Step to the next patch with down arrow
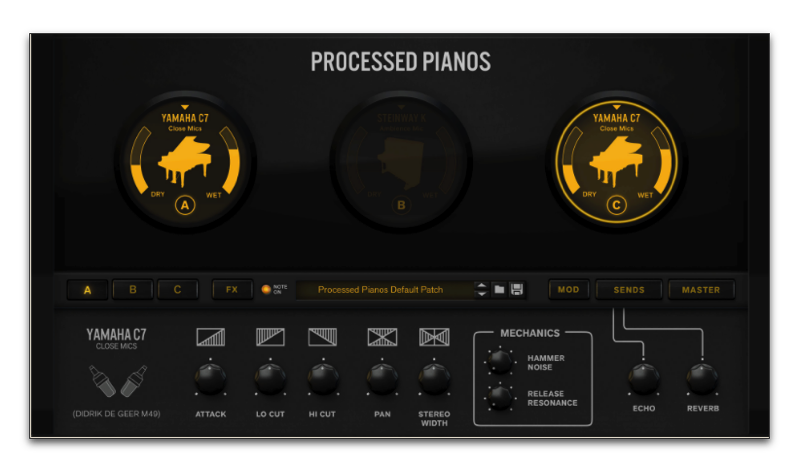This screenshot has height=470, width=800. click(x=481, y=294)
